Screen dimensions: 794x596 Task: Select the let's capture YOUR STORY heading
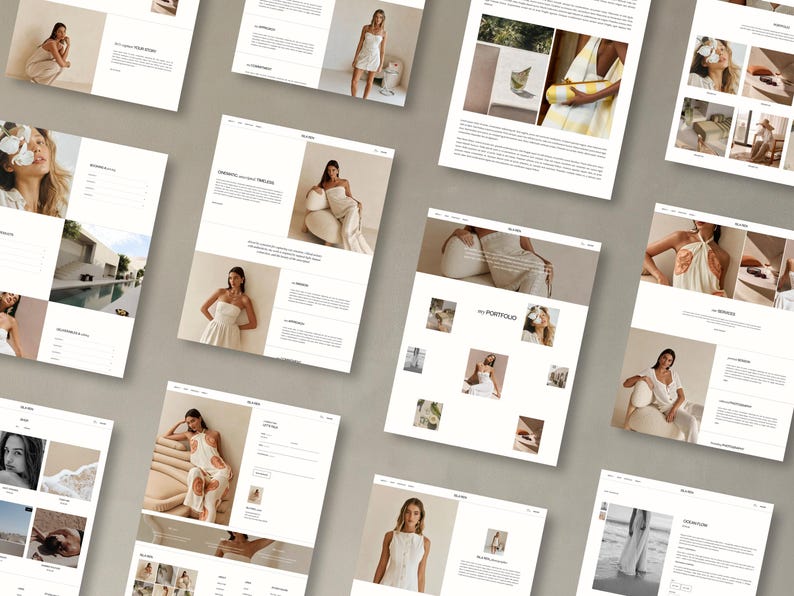[135, 48]
